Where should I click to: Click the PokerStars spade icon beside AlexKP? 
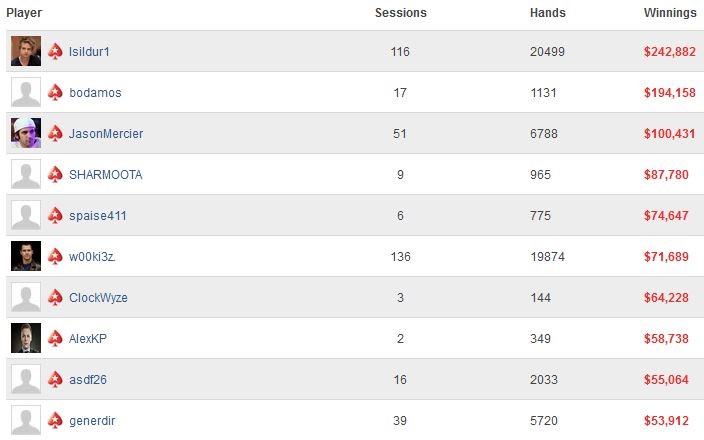click(55, 338)
